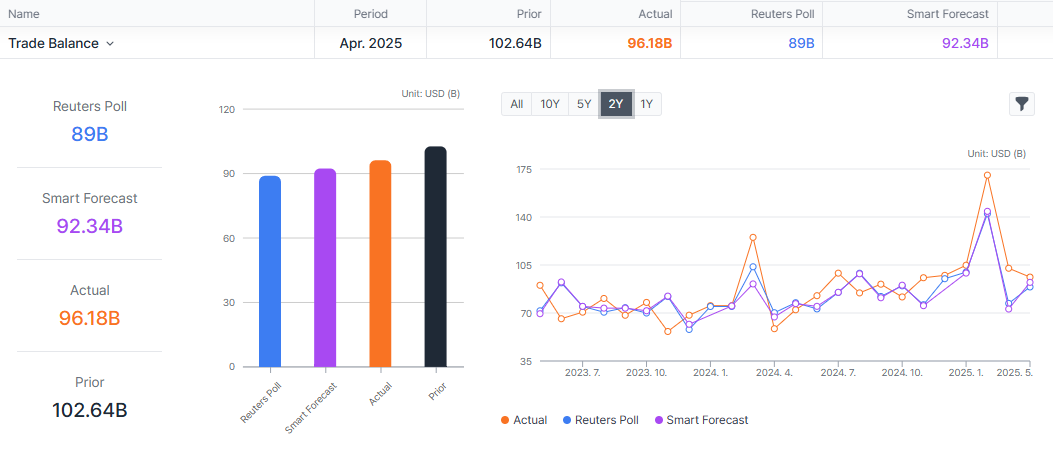The image size is (1053, 454).
Task: Switch to the 5Y time range
Action: pos(583,104)
